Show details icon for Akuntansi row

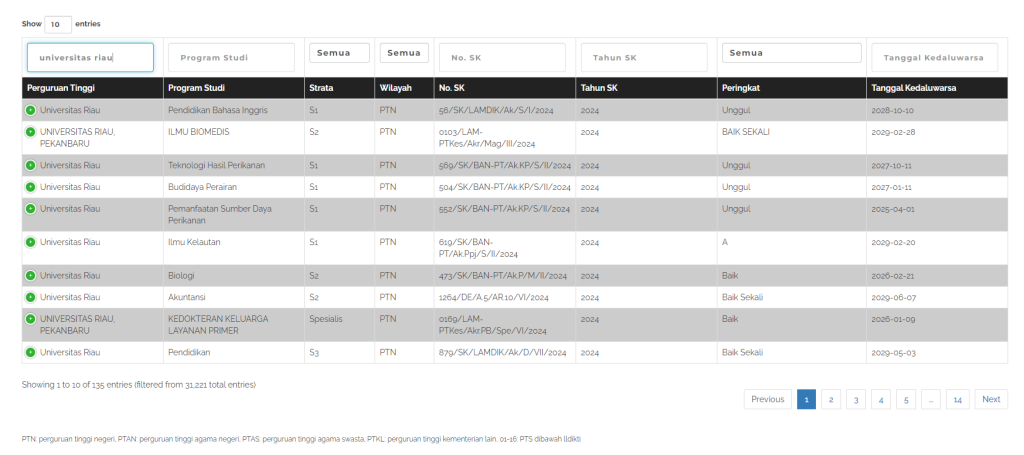click(x=30, y=297)
